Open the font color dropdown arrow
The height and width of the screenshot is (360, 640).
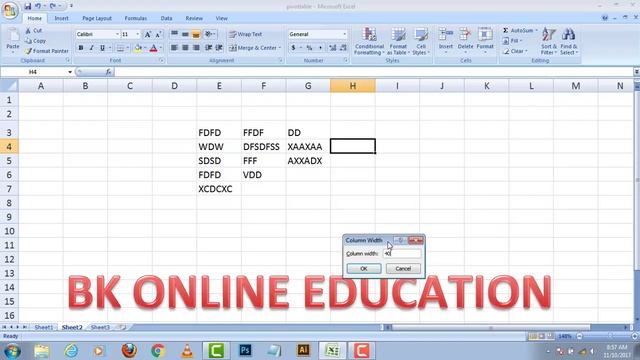(161, 48)
